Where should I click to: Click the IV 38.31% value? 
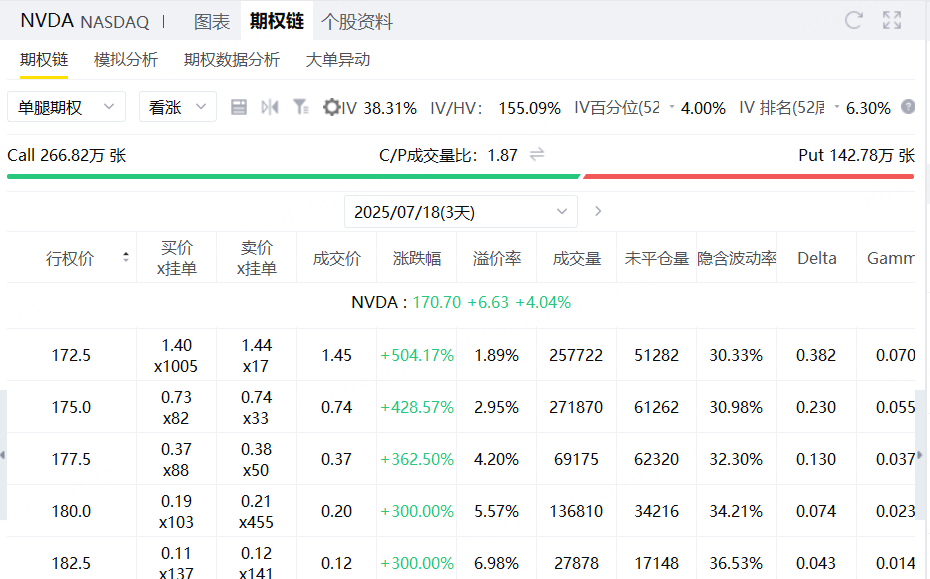pos(380,108)
